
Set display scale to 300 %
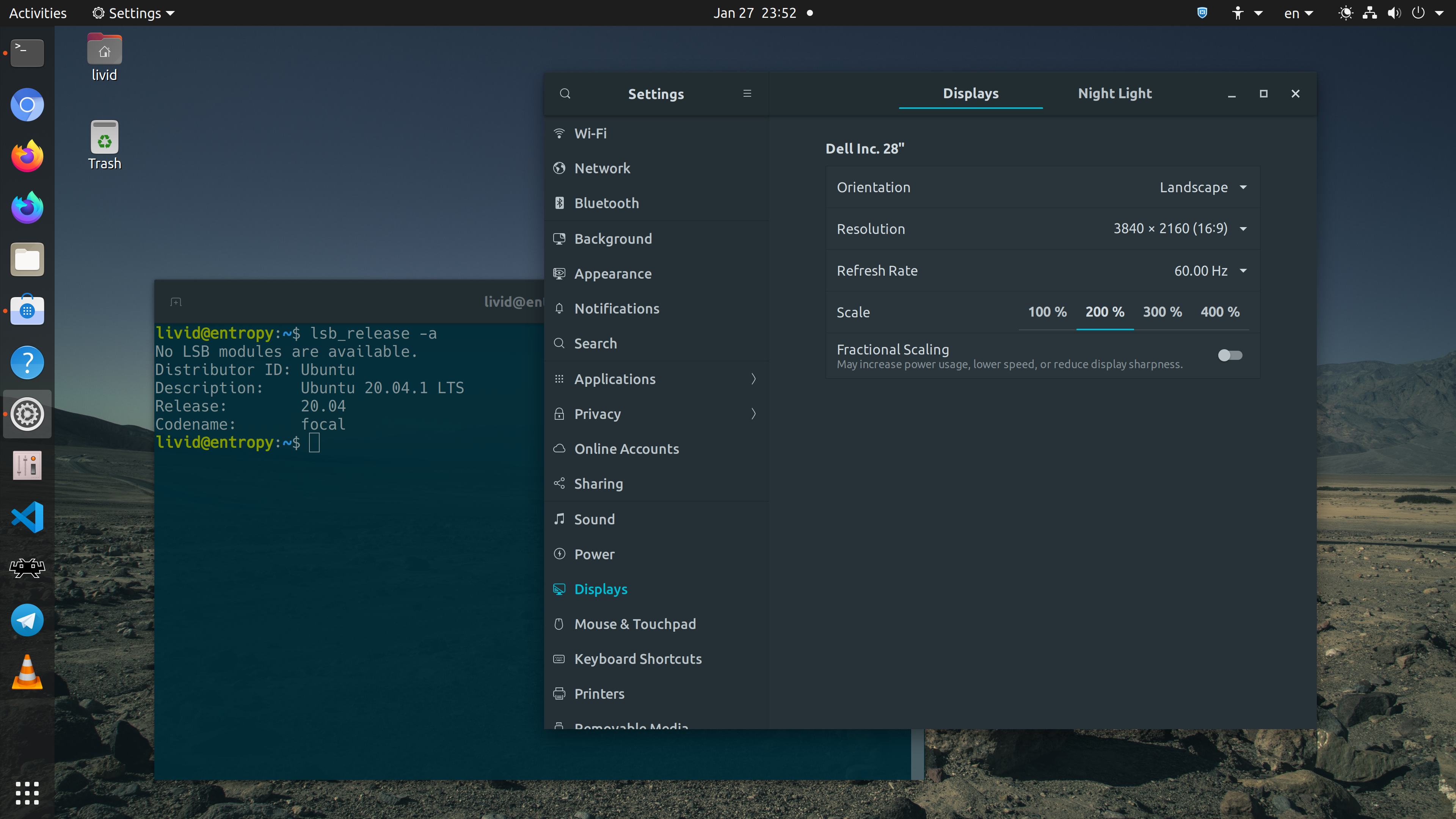(1162, 312)
